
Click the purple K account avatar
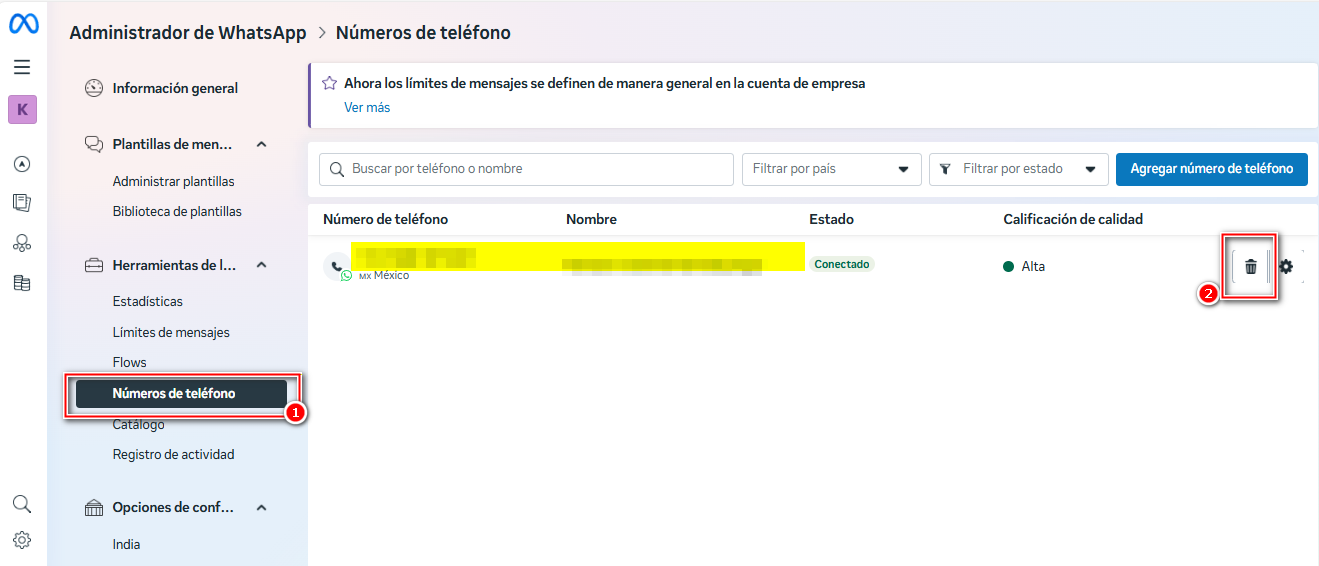click(22, 109)
